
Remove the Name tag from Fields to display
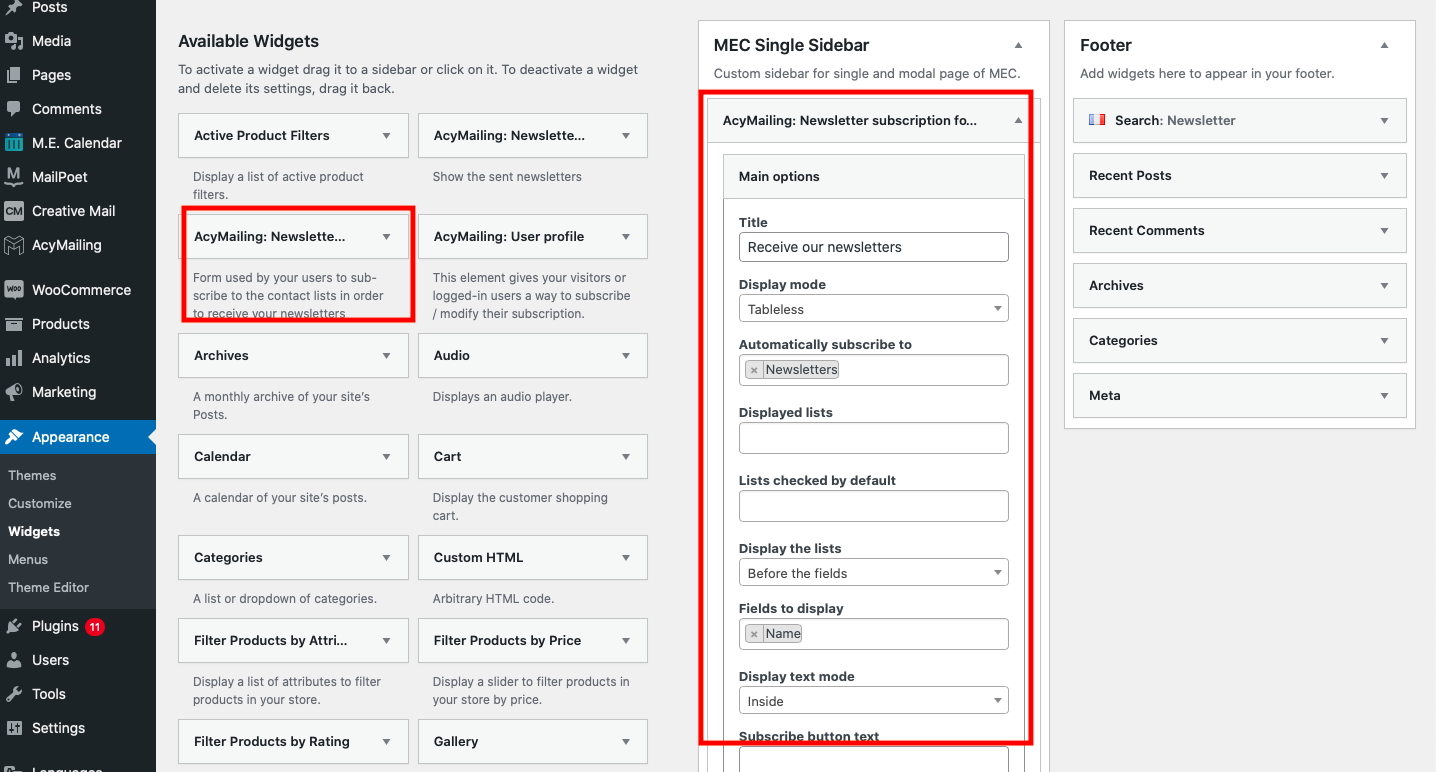[754, 634]
